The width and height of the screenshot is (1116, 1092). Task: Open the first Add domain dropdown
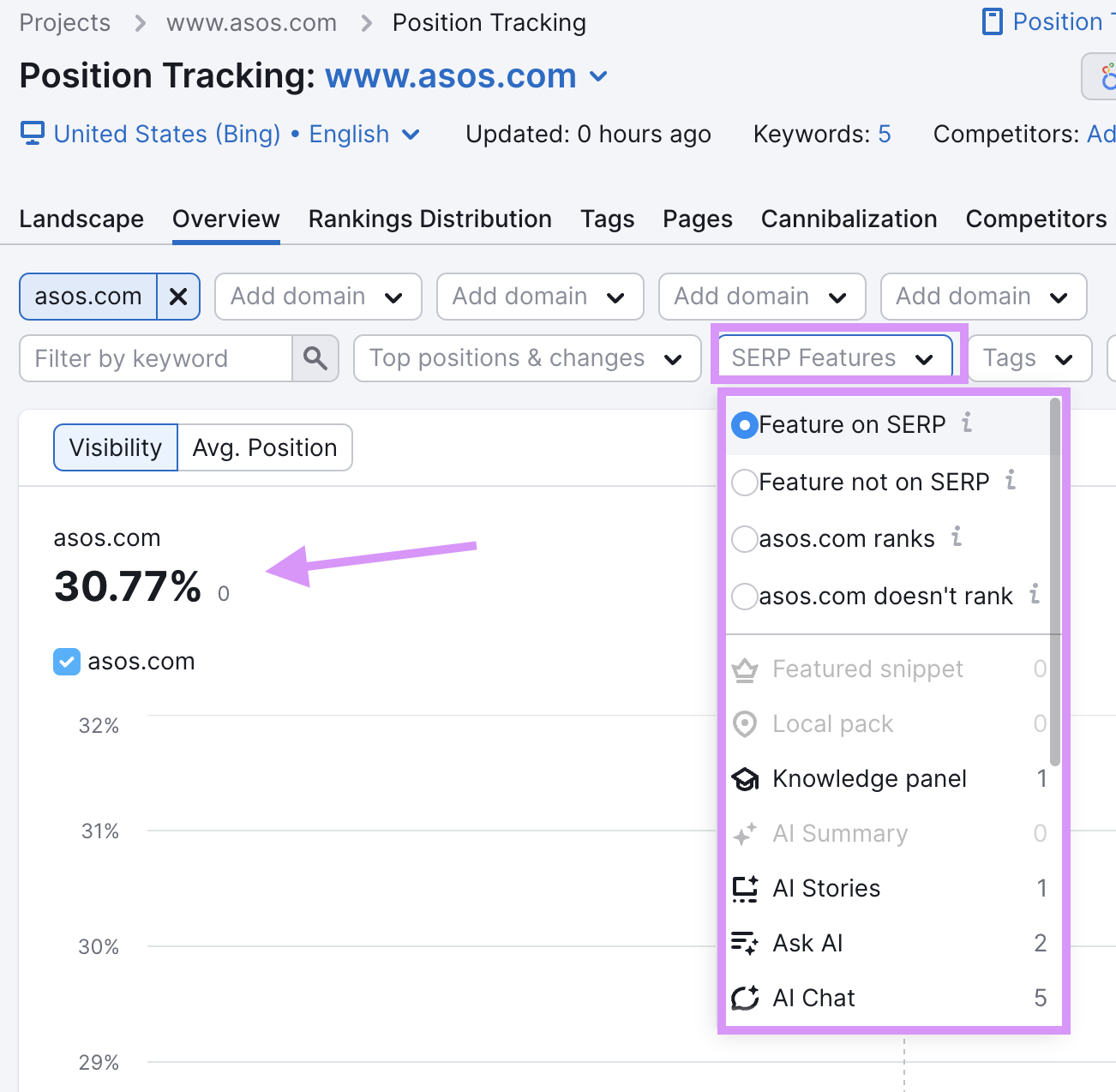click(317, 297)
